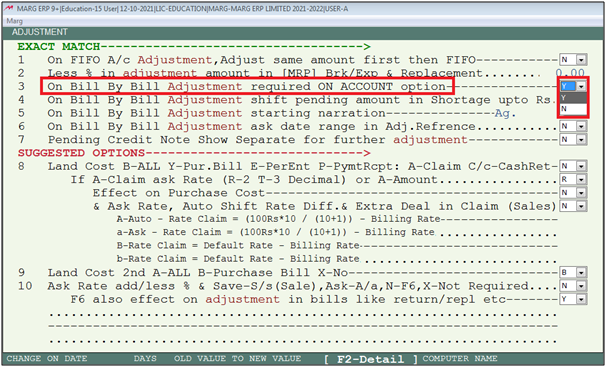Select N in ON ACCOUNT option list
Image resolution: width=607 pixels, height=367 pixels.
pos(573,109)
